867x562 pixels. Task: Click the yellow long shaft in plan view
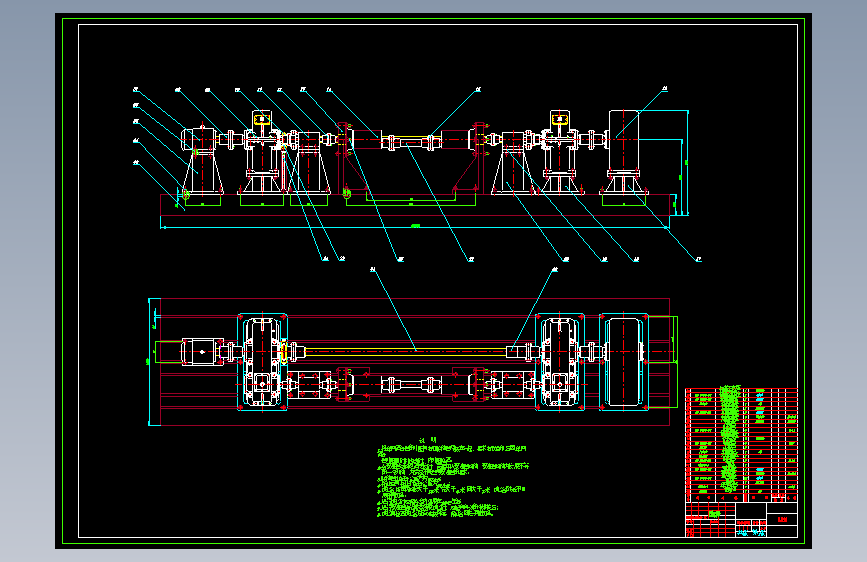(x=406, y=351)
